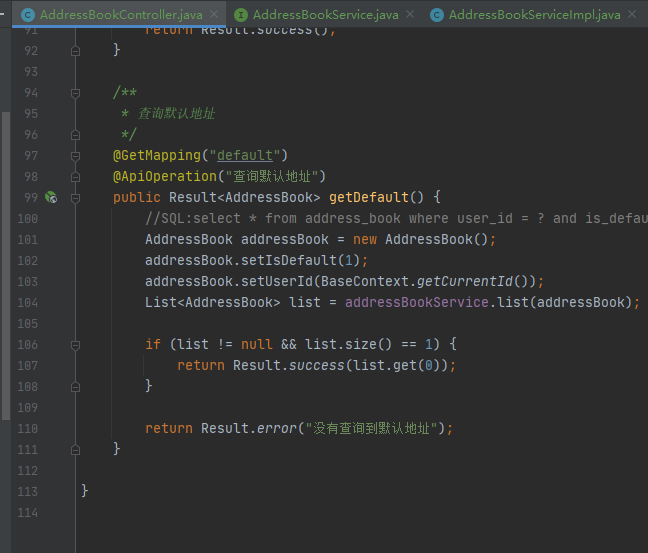Switch to AddressBookController.java tab
The width and height of the screenshot is (648, 553).
[x=121, y=15]
